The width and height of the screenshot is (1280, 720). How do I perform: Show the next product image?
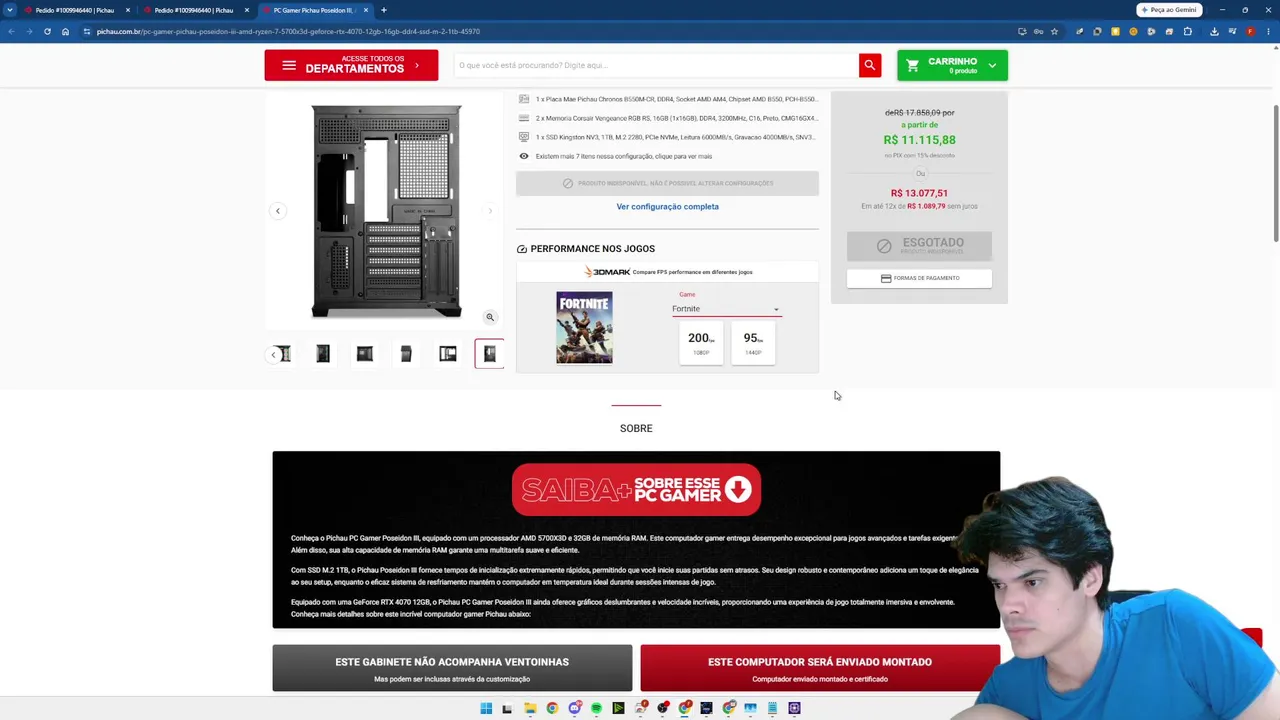[490, 211]
